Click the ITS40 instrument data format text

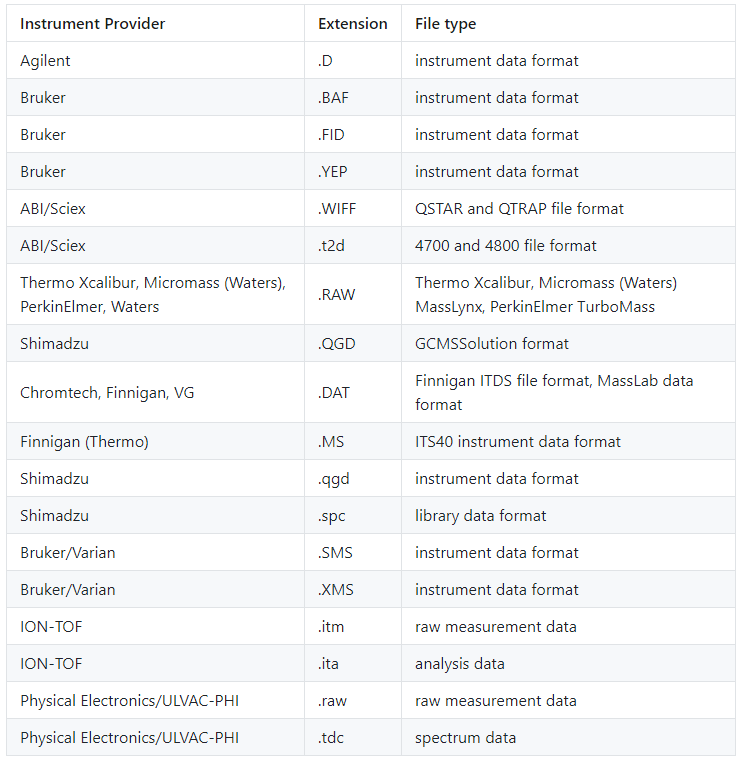pyautogui.click(x=517, y=441)
